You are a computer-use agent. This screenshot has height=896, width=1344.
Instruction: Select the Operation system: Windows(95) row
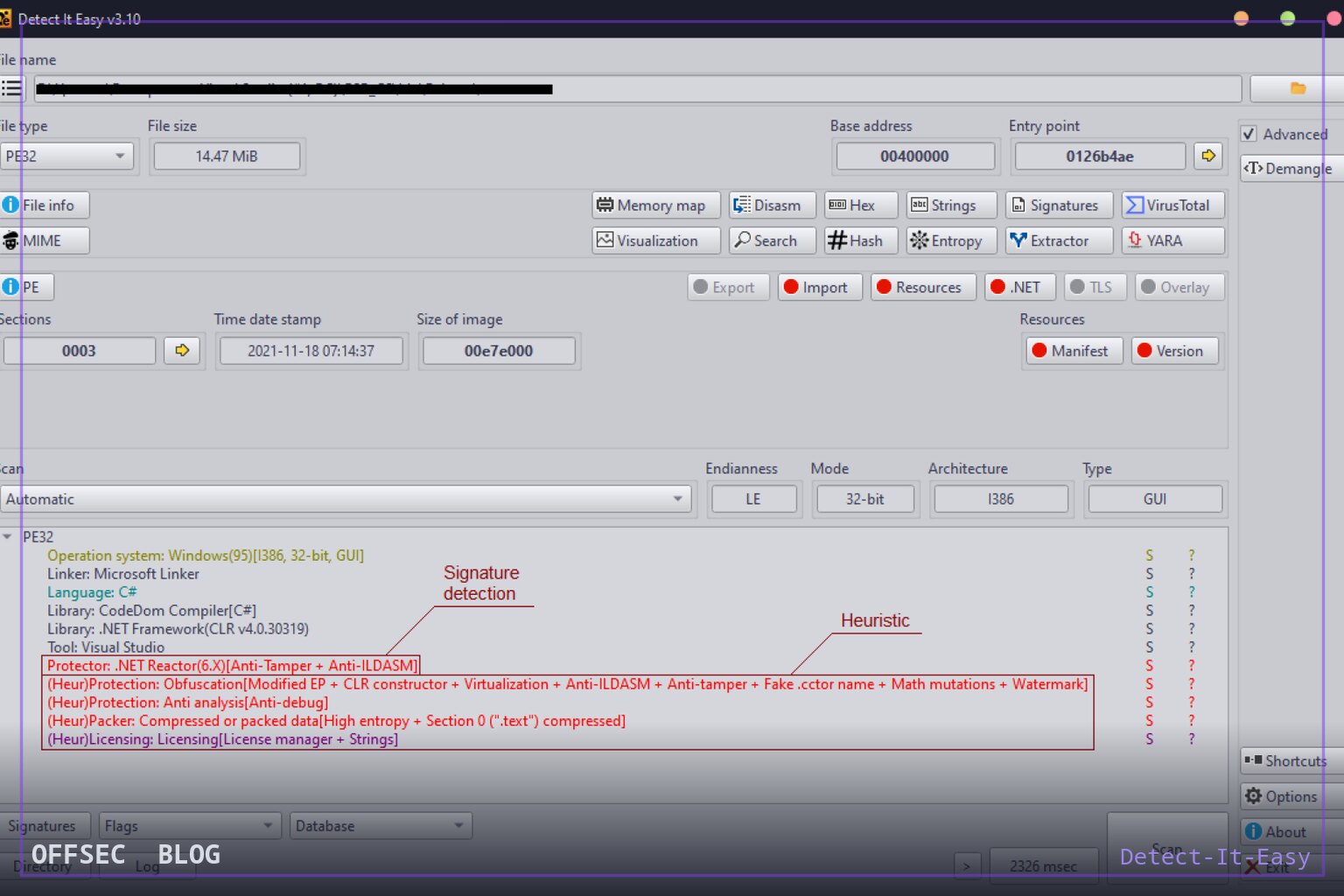(206, 555)
